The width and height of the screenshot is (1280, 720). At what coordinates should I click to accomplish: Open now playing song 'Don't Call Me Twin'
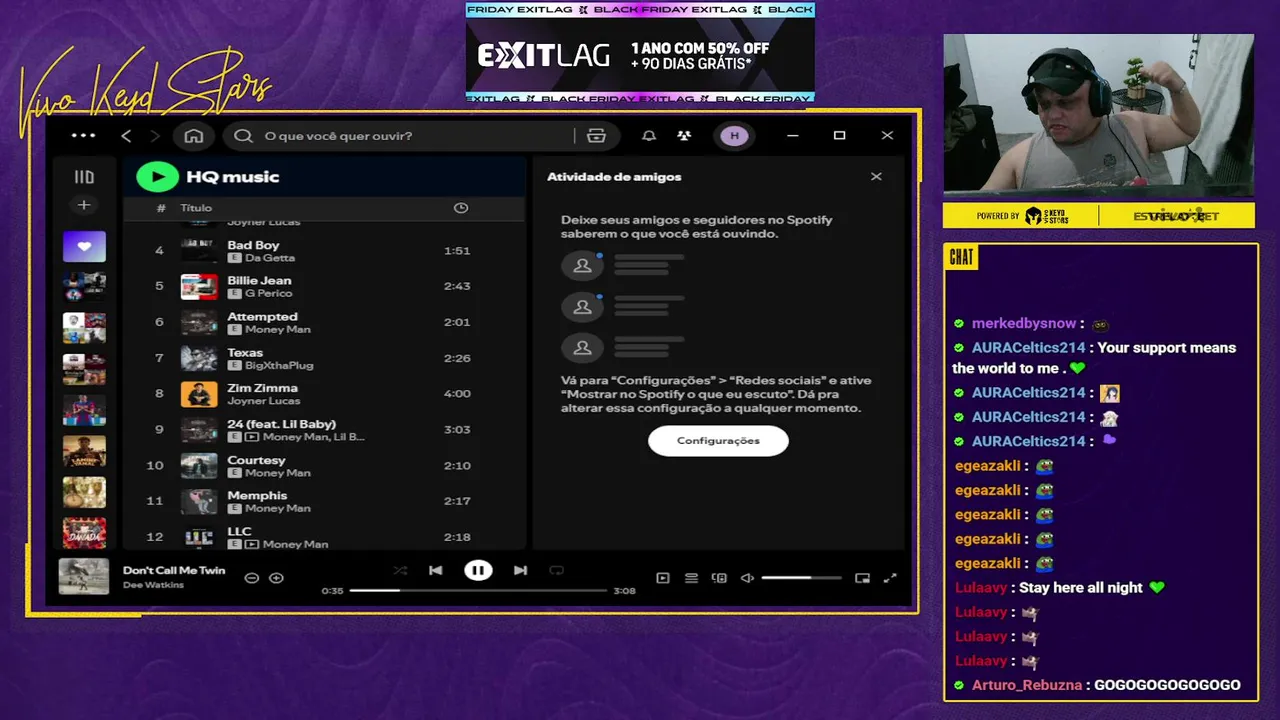point(174,570)
